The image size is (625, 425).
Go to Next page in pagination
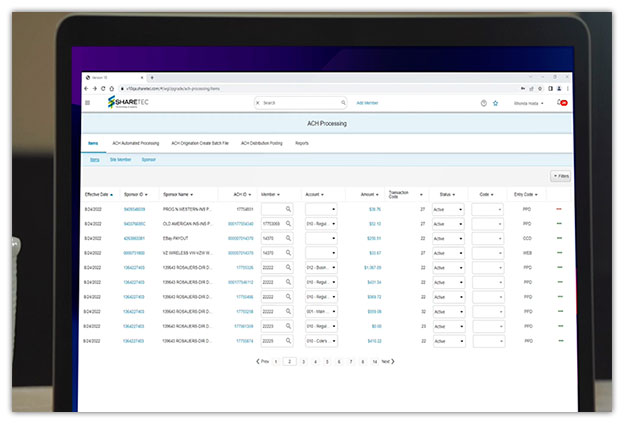pyautogui.click(x=386, y=361)
